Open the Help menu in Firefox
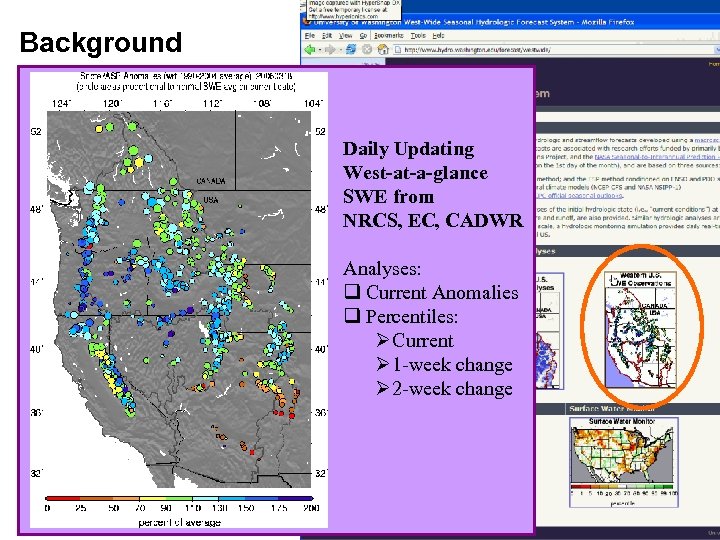This screenshot has width=720, height=540. (439, 36)
